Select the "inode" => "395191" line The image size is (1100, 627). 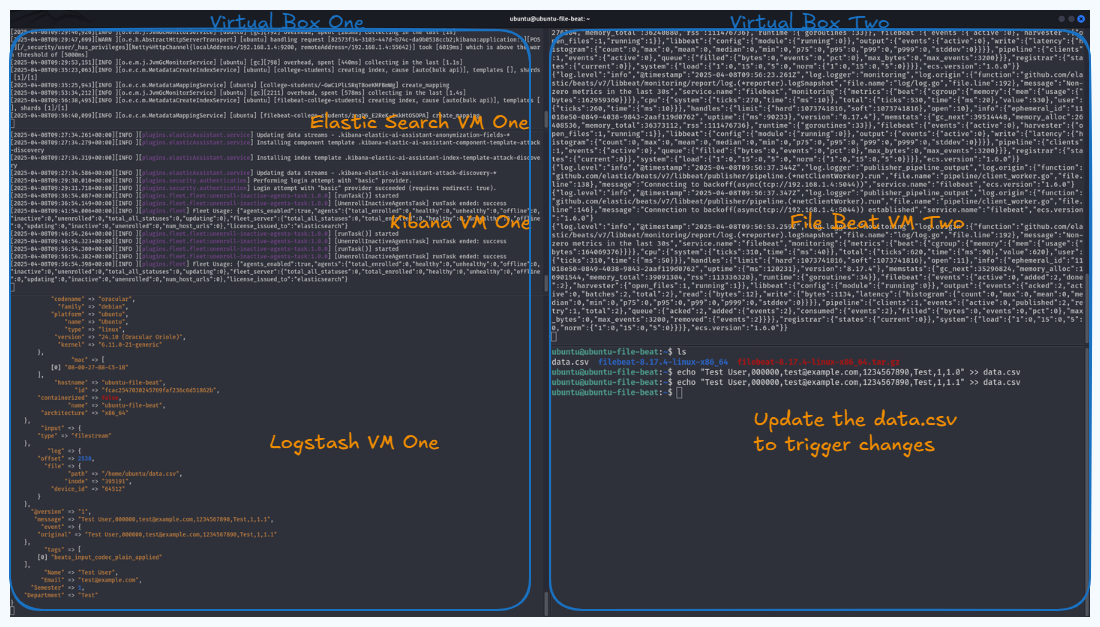[98, 481]
